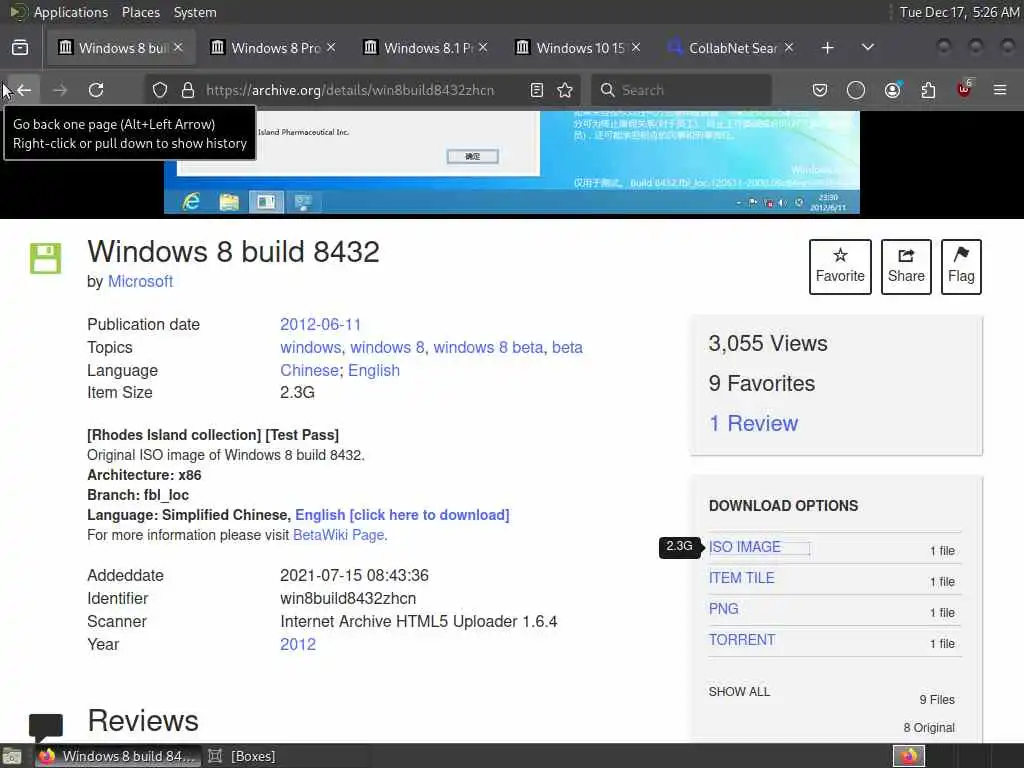Image resolution: width=1024 pixels, height=768 pixels.
Task: Open a new browser tab
Action: click(827, 48)
